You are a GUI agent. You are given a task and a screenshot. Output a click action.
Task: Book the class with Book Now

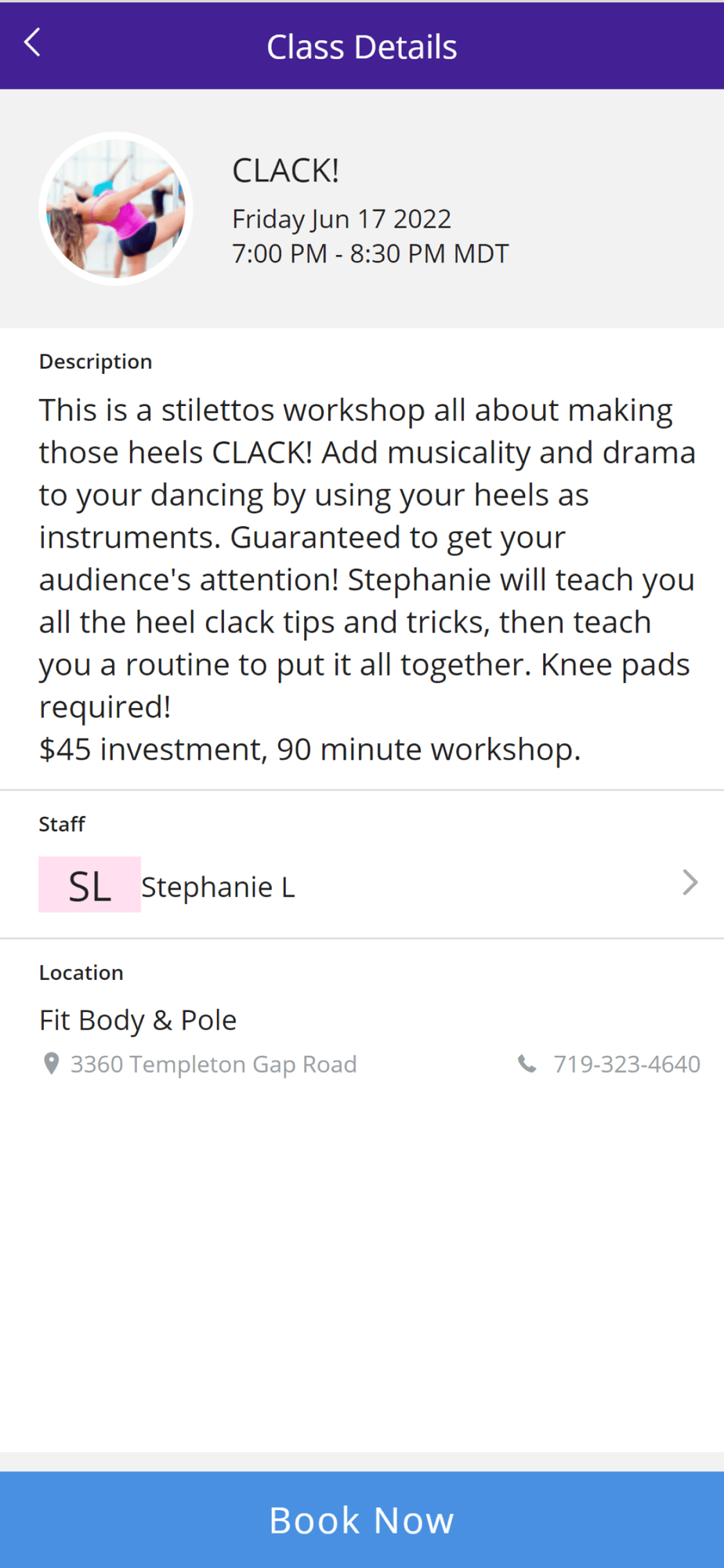pyautogui.click(x=362, y=1519)
